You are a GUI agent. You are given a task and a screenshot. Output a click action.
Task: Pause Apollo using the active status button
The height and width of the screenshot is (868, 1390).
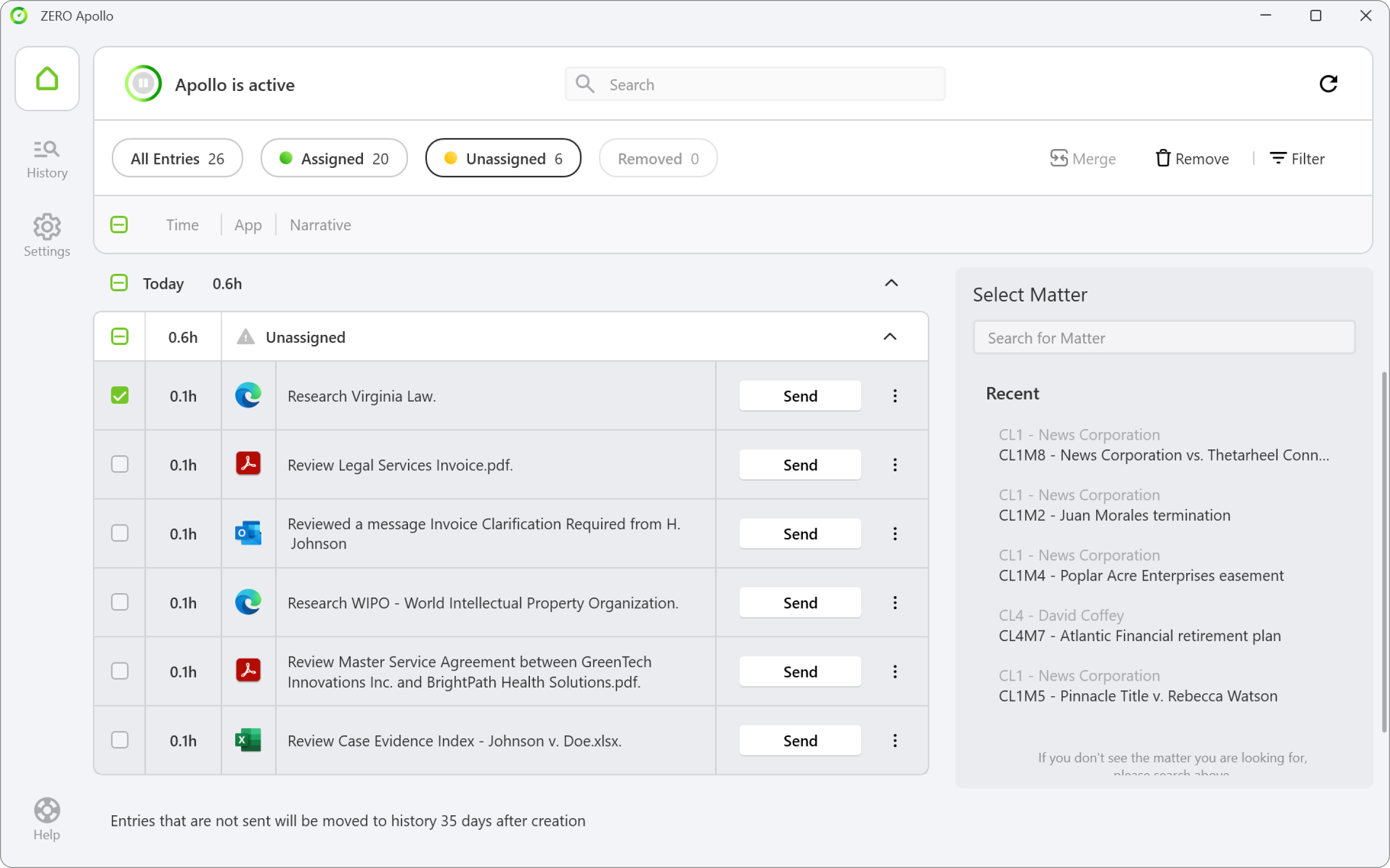tap(143, 84)
